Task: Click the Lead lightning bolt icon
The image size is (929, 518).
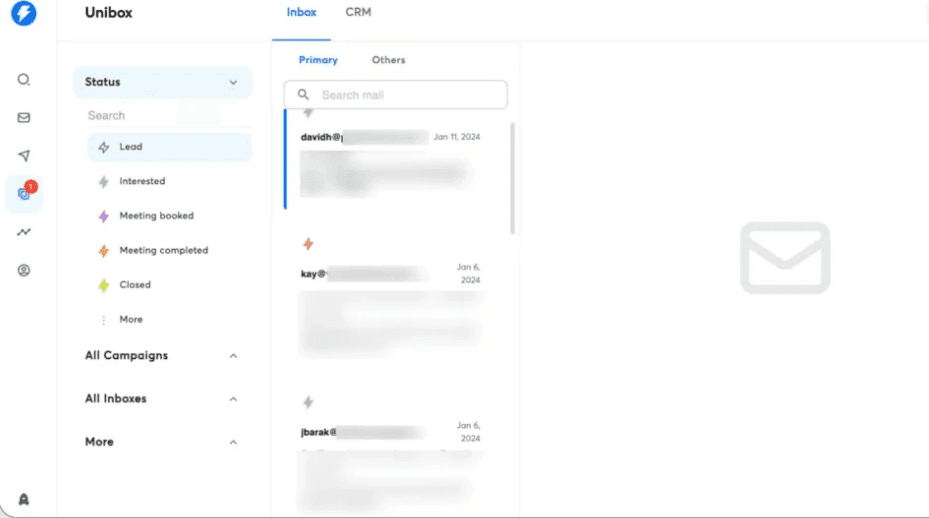Action: coord(104,147)
